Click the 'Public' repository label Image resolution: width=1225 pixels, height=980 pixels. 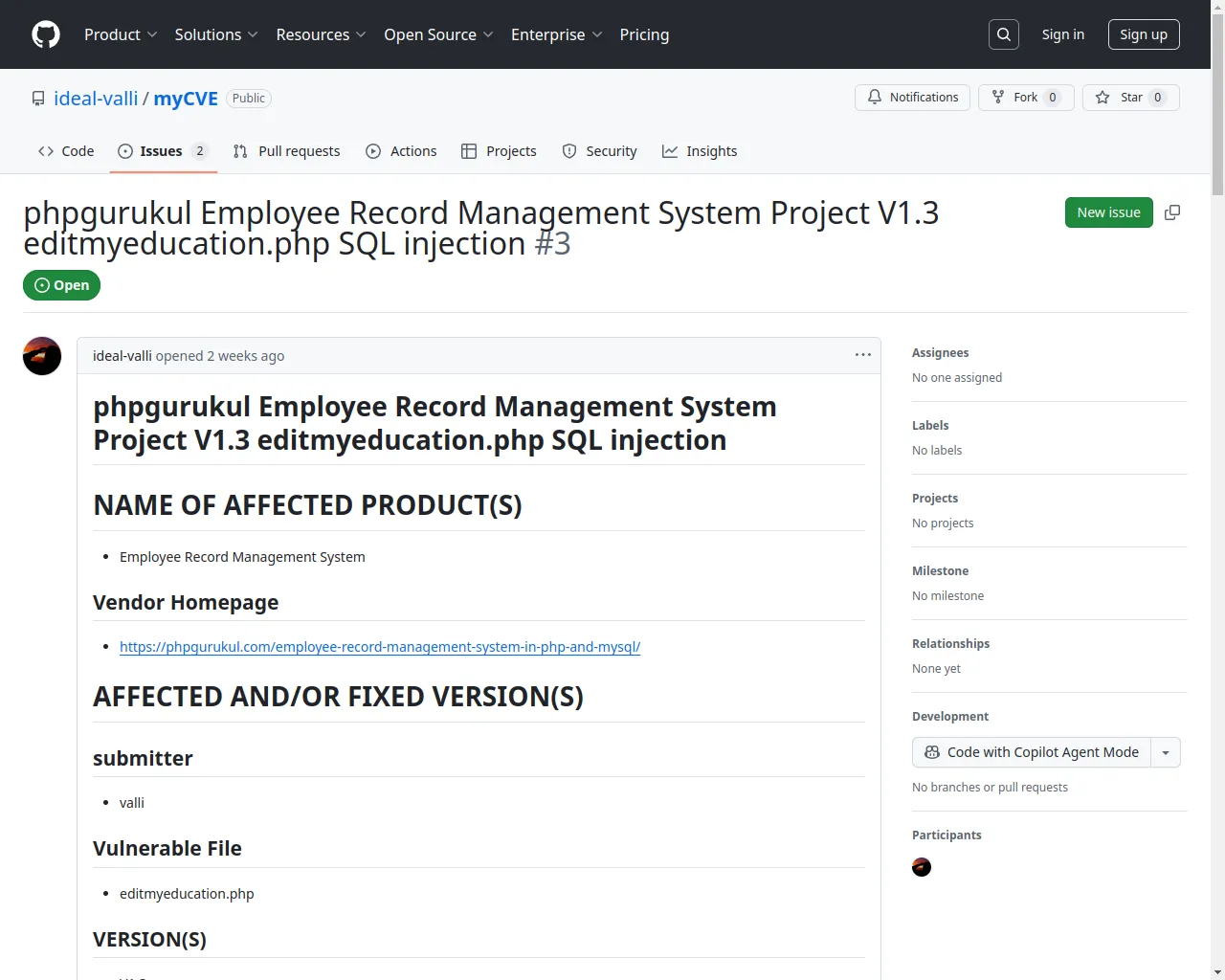tap(249, 99)
